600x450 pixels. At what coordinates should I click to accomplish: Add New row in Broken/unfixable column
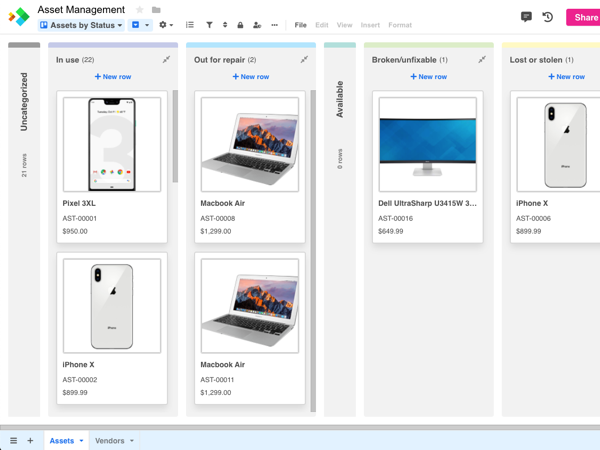[429, 77]
